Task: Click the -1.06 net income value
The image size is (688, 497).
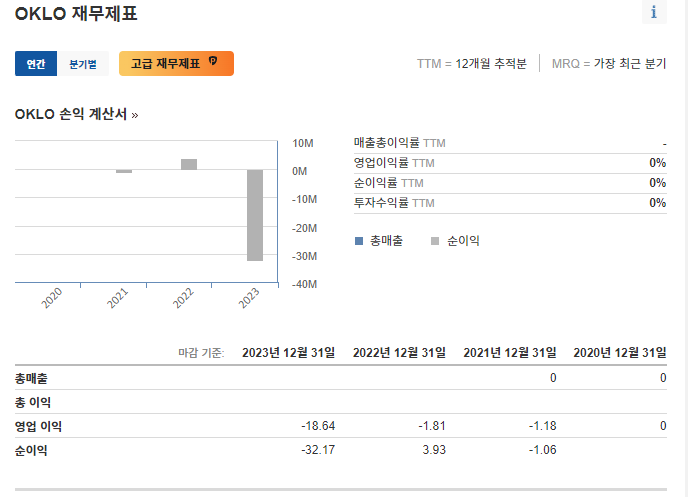Action: coord(542,450)
